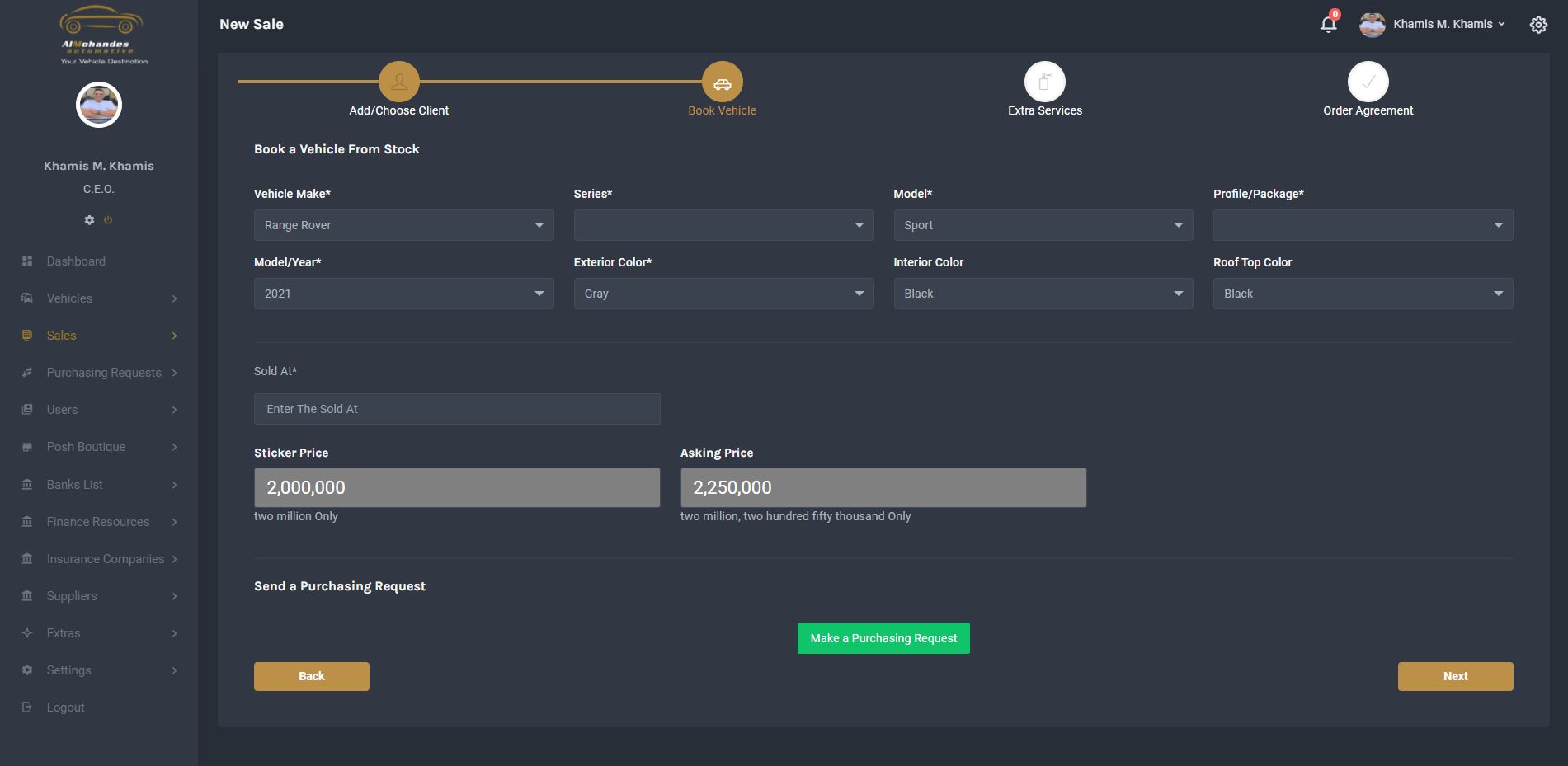Image resolution: width=1568 pixels, height=766 pixels.
Task: Open the Finance Resources menu item
Action: 98,522
